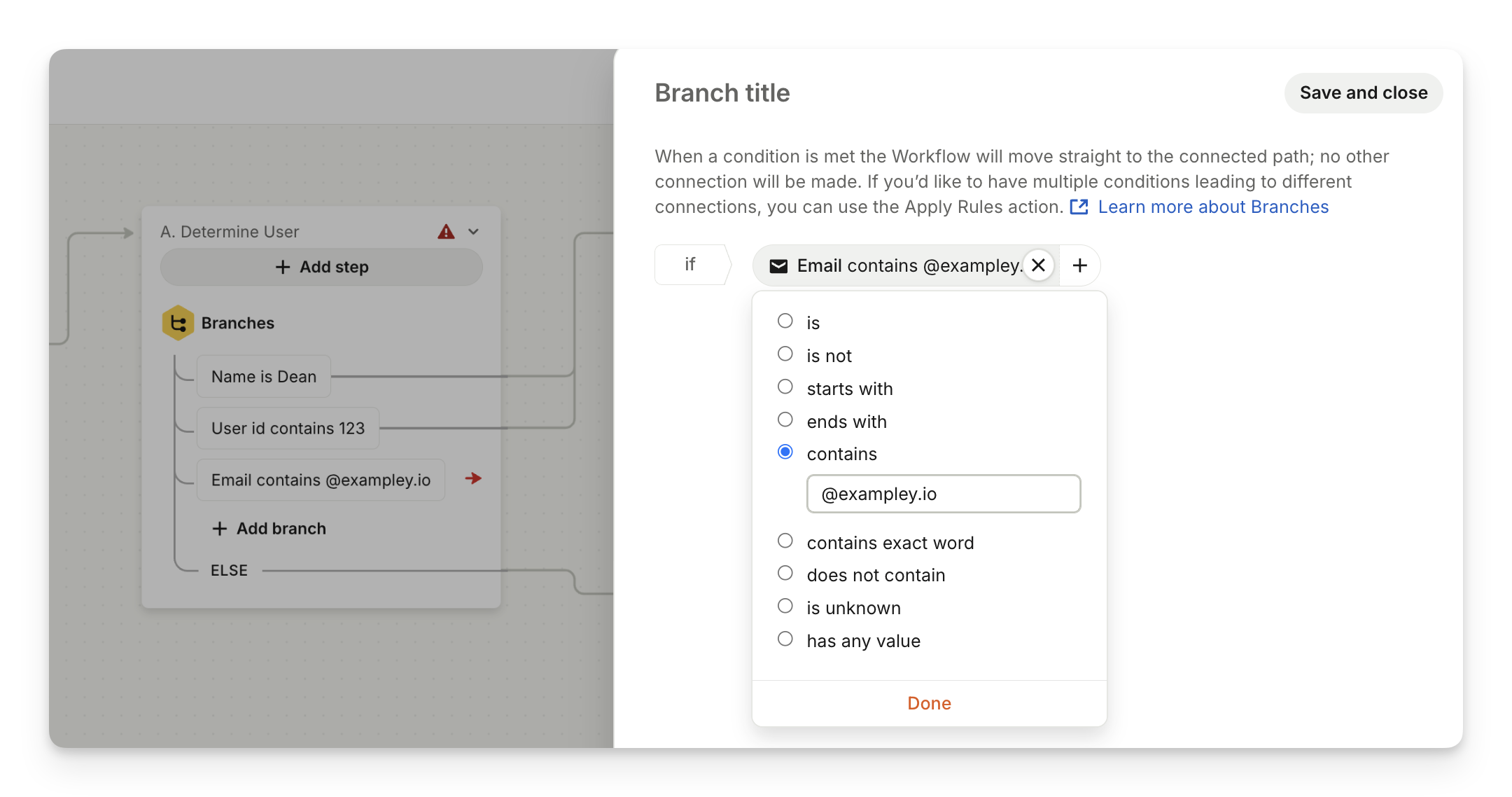Select 'does not contain' radio option

(x=785, y=574)
